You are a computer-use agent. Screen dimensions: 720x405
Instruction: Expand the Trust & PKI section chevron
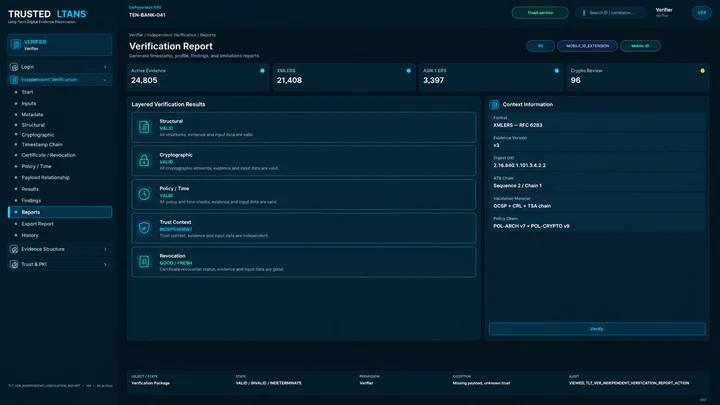click(x=105, y=264)
